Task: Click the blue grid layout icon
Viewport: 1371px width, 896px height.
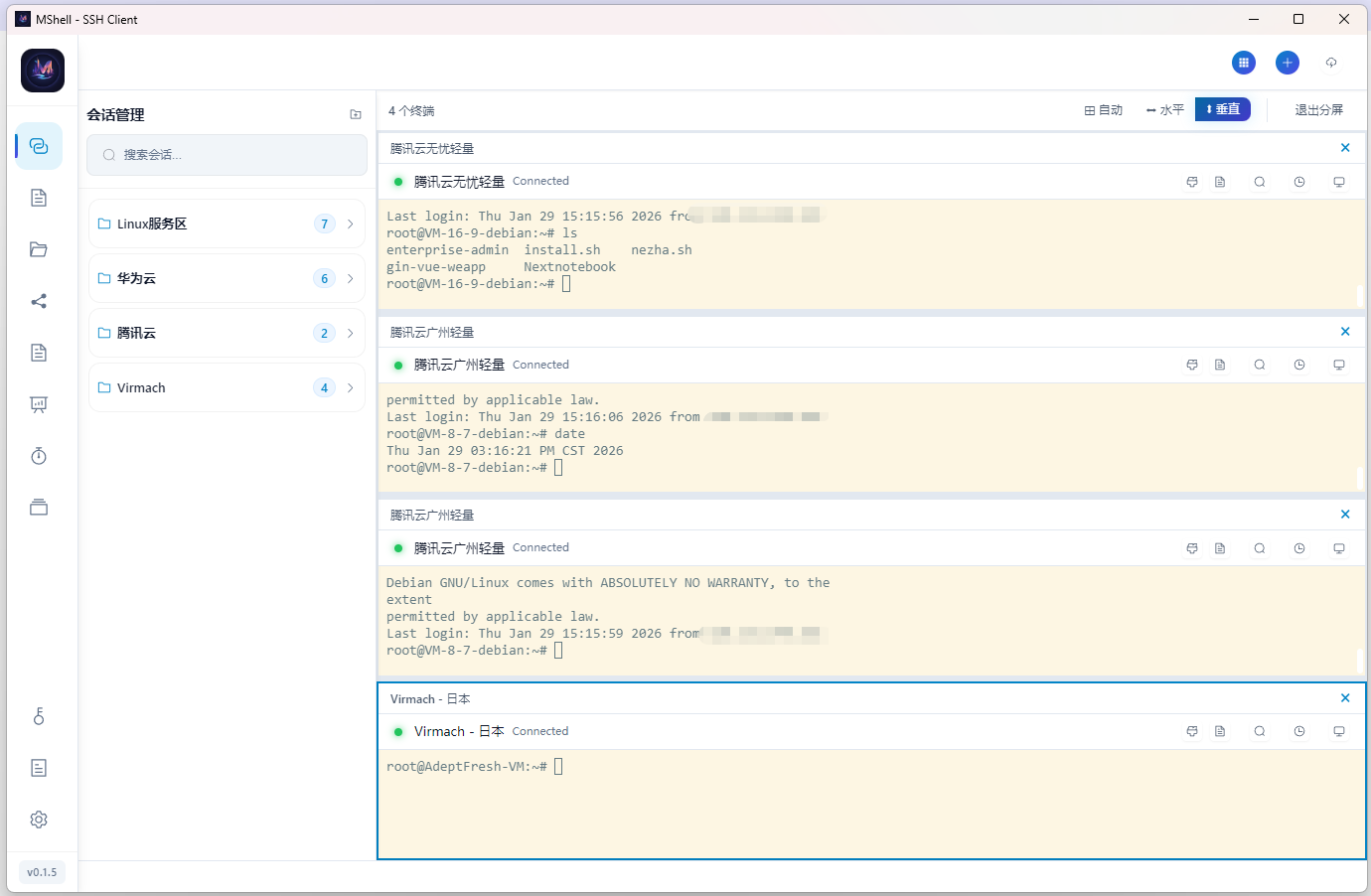Action: point(1243,63)
